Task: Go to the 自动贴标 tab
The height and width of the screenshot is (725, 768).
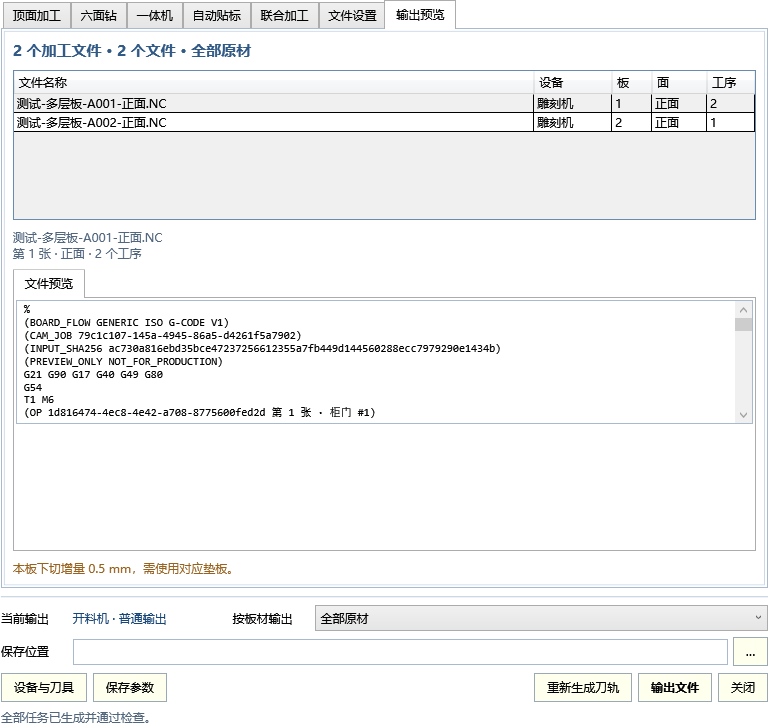Action: coord(217,16)
